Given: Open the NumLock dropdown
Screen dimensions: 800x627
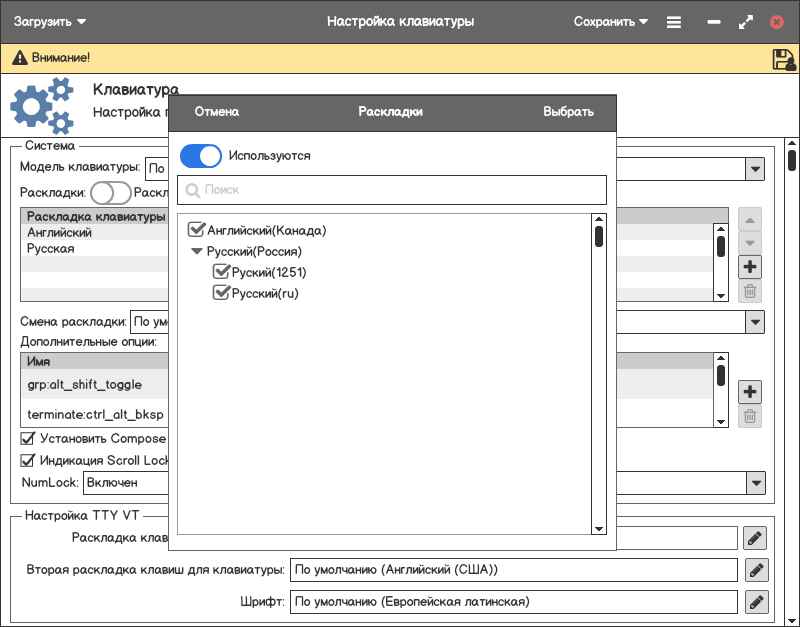Looking at the screenshot, I should click(x=755, y=483).
